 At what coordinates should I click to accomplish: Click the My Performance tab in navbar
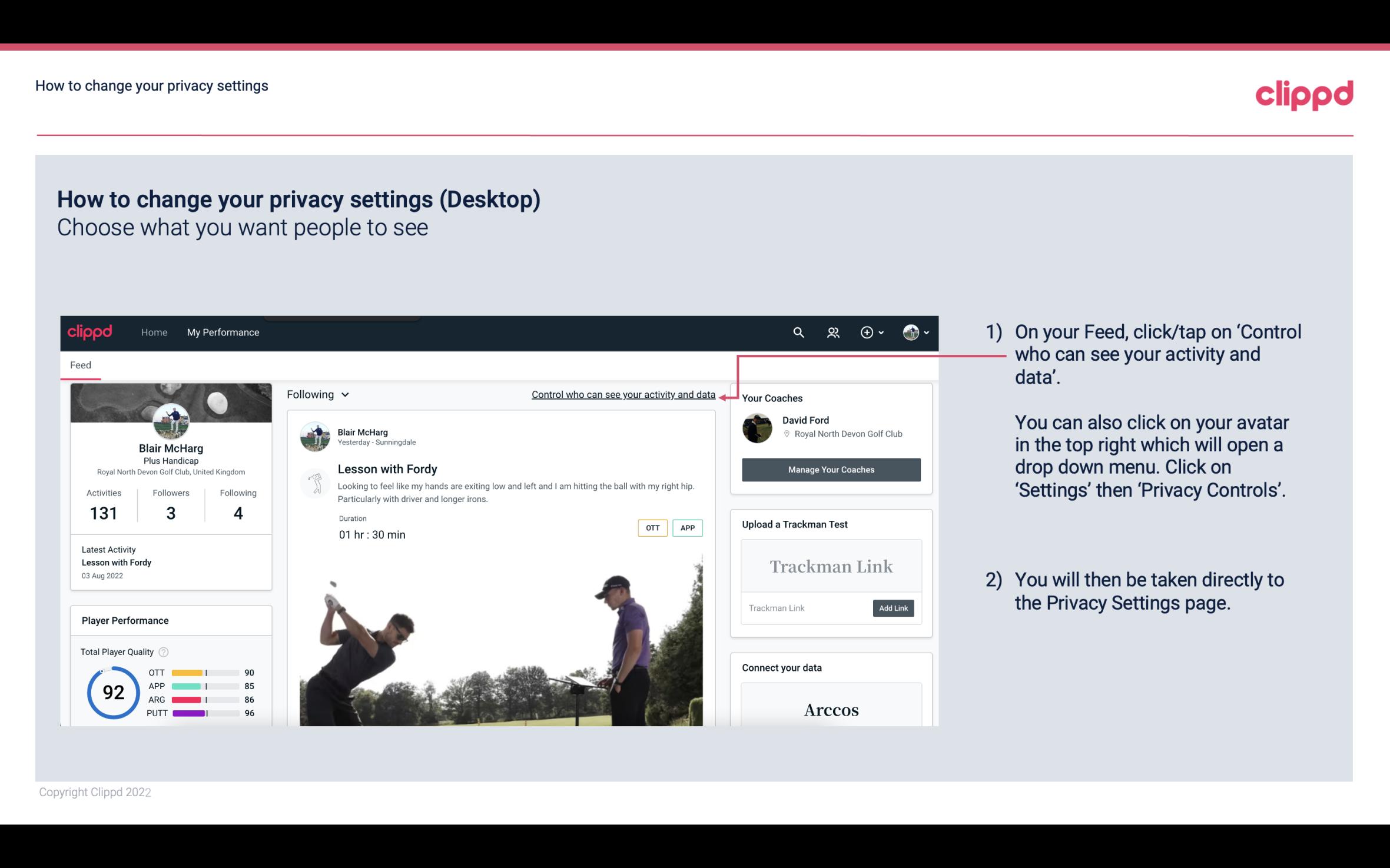(222, 332)
